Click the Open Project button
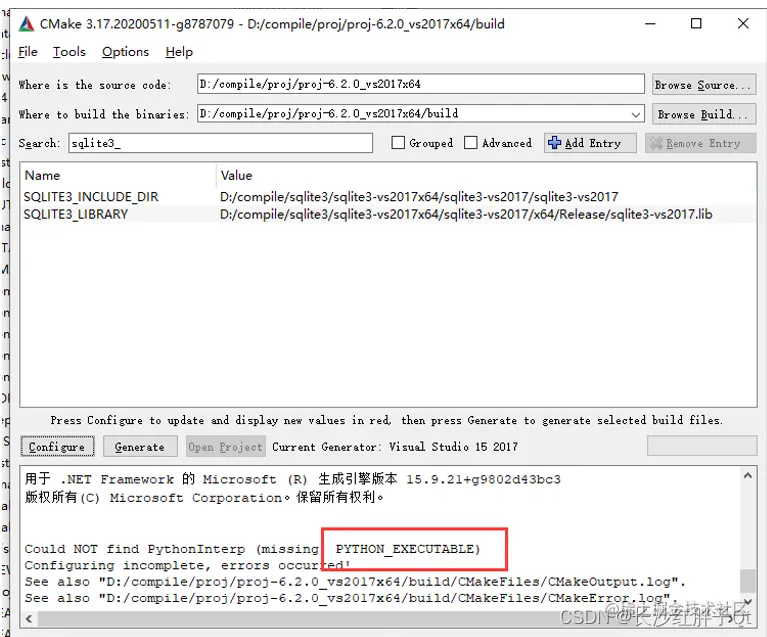Viewport: 767px width, 637px height. [x=226, y=447]
